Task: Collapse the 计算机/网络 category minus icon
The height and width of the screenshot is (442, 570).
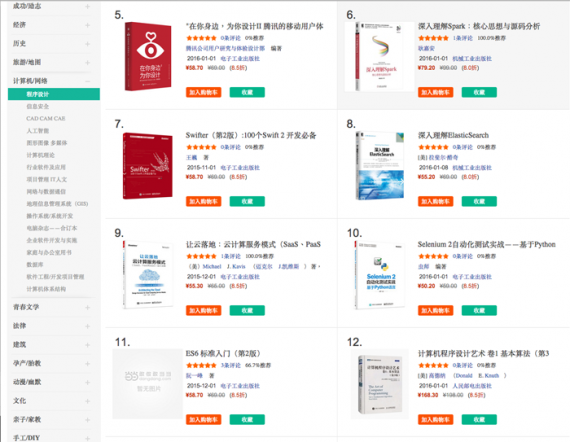Action: click(87, 81)
